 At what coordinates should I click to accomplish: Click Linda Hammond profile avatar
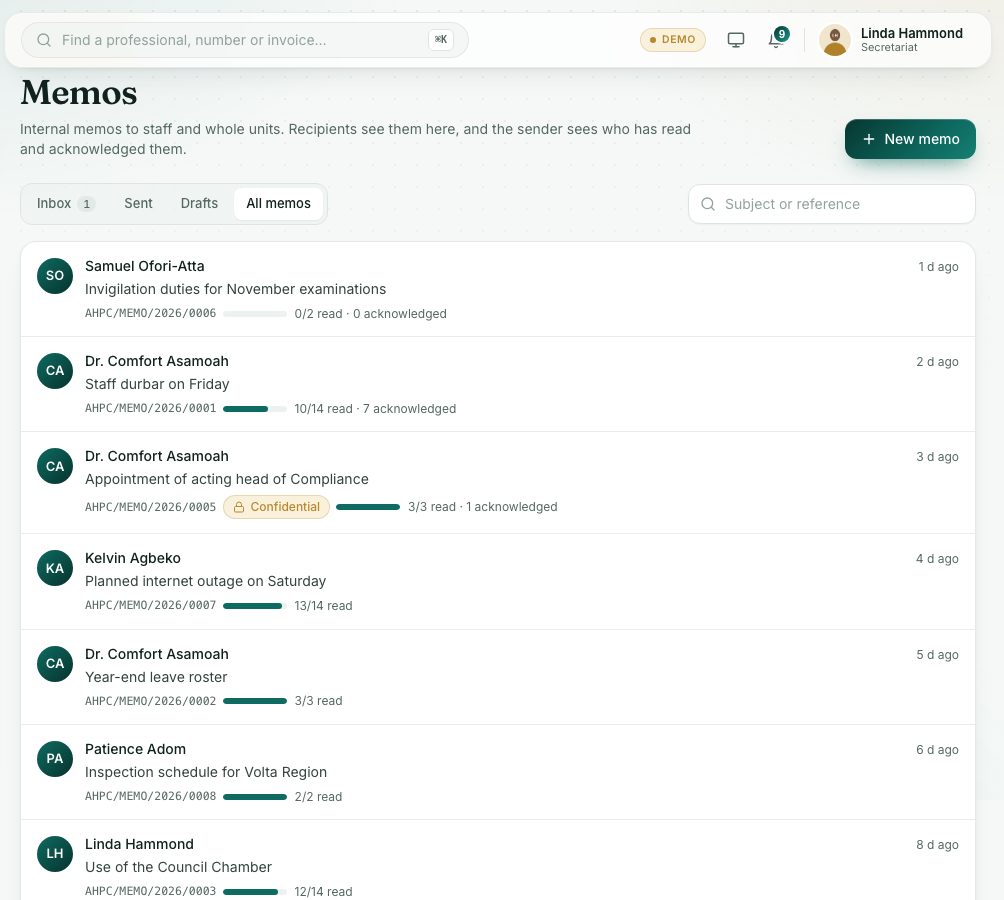[834, 40]
